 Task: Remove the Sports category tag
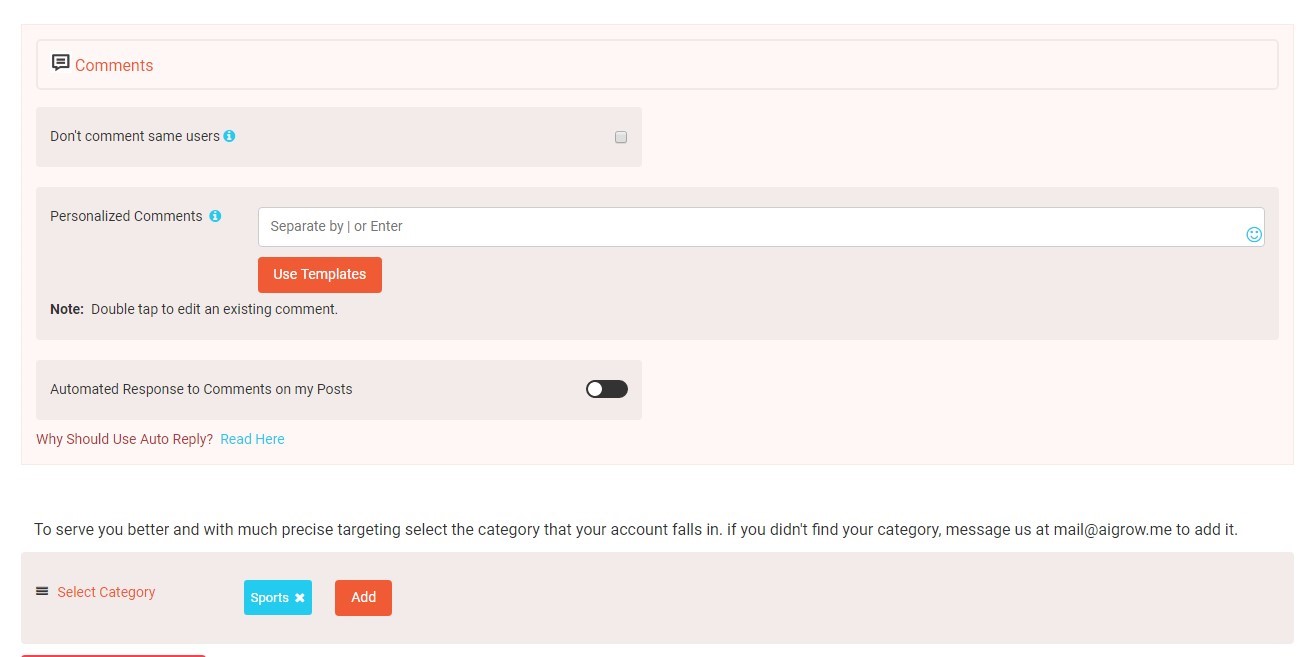click(299, 598)
